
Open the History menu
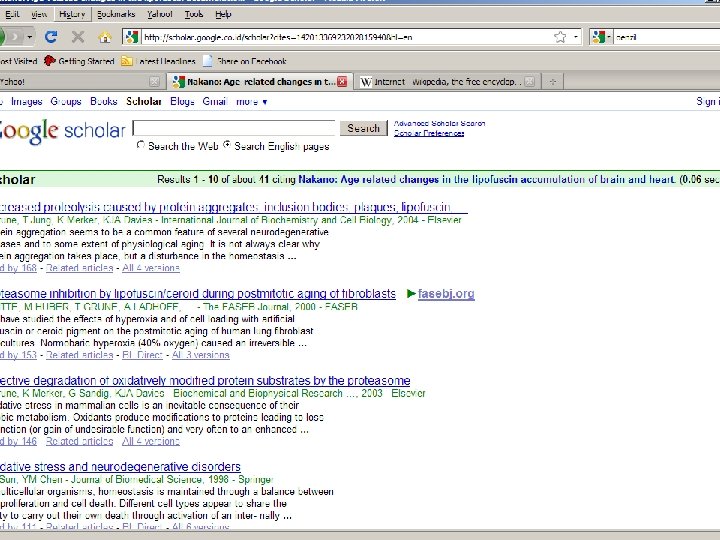[x=72, y=14]
